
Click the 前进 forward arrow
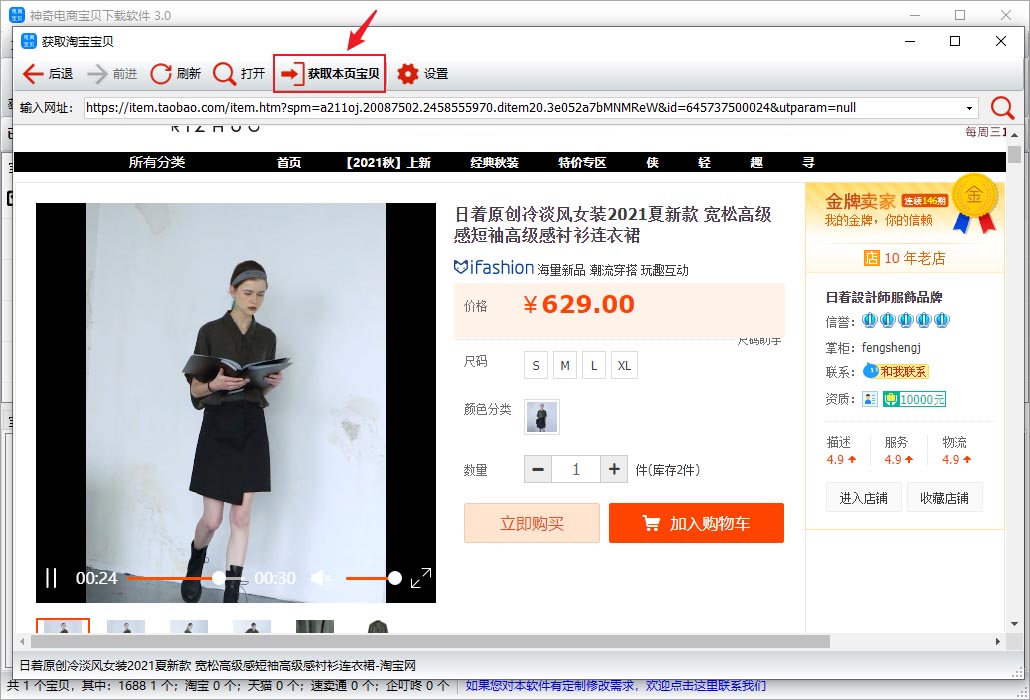tap(112, 74)
